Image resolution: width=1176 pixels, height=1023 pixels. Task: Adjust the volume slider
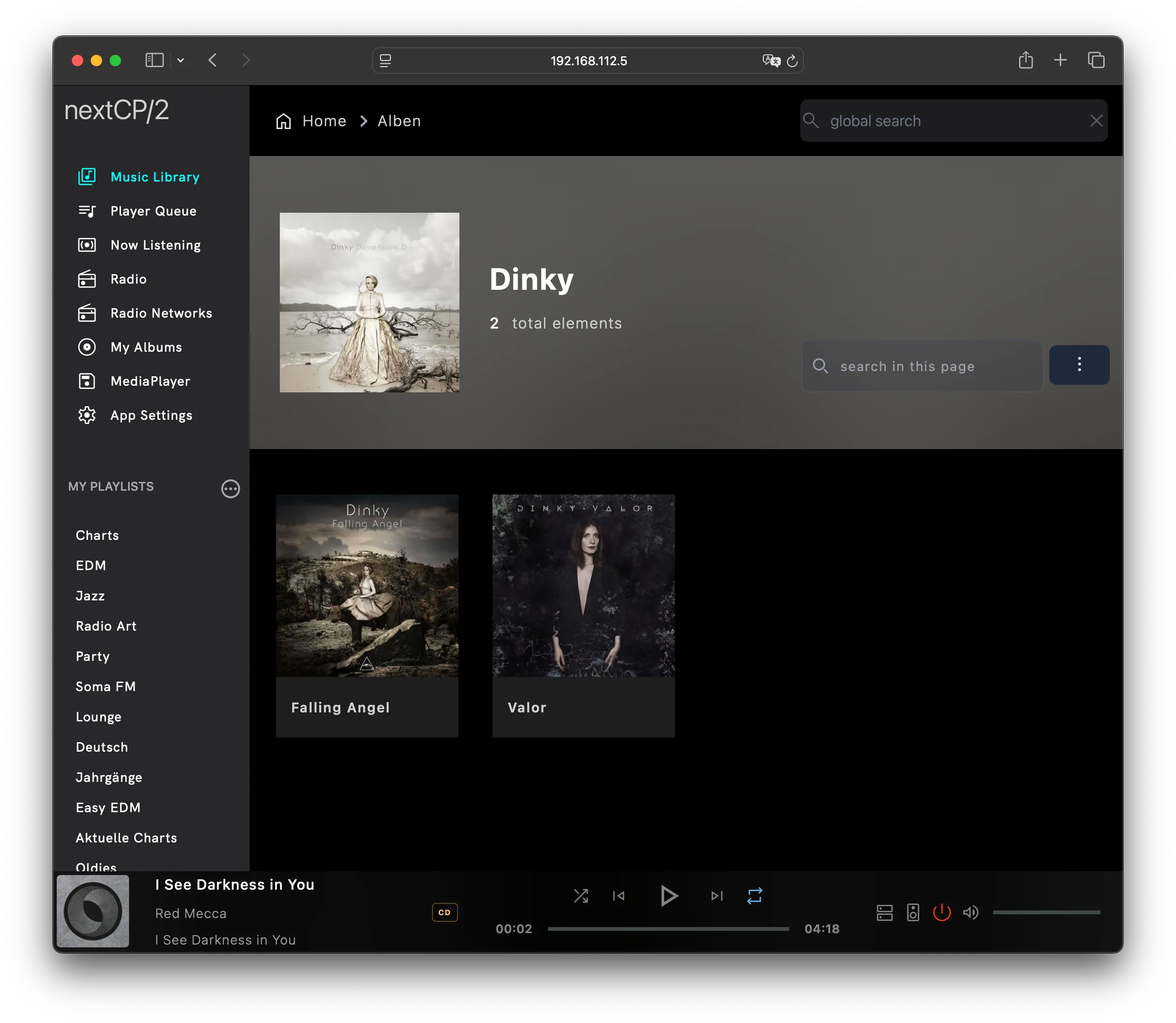1046,912
